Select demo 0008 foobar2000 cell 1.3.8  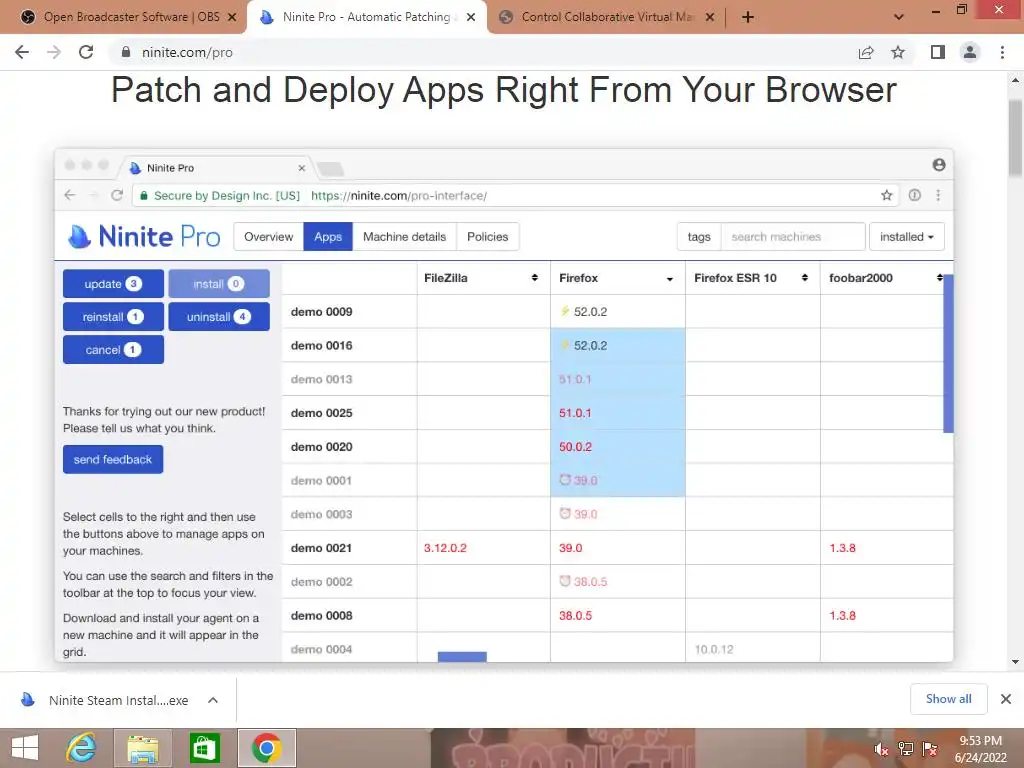pos(886,615)
